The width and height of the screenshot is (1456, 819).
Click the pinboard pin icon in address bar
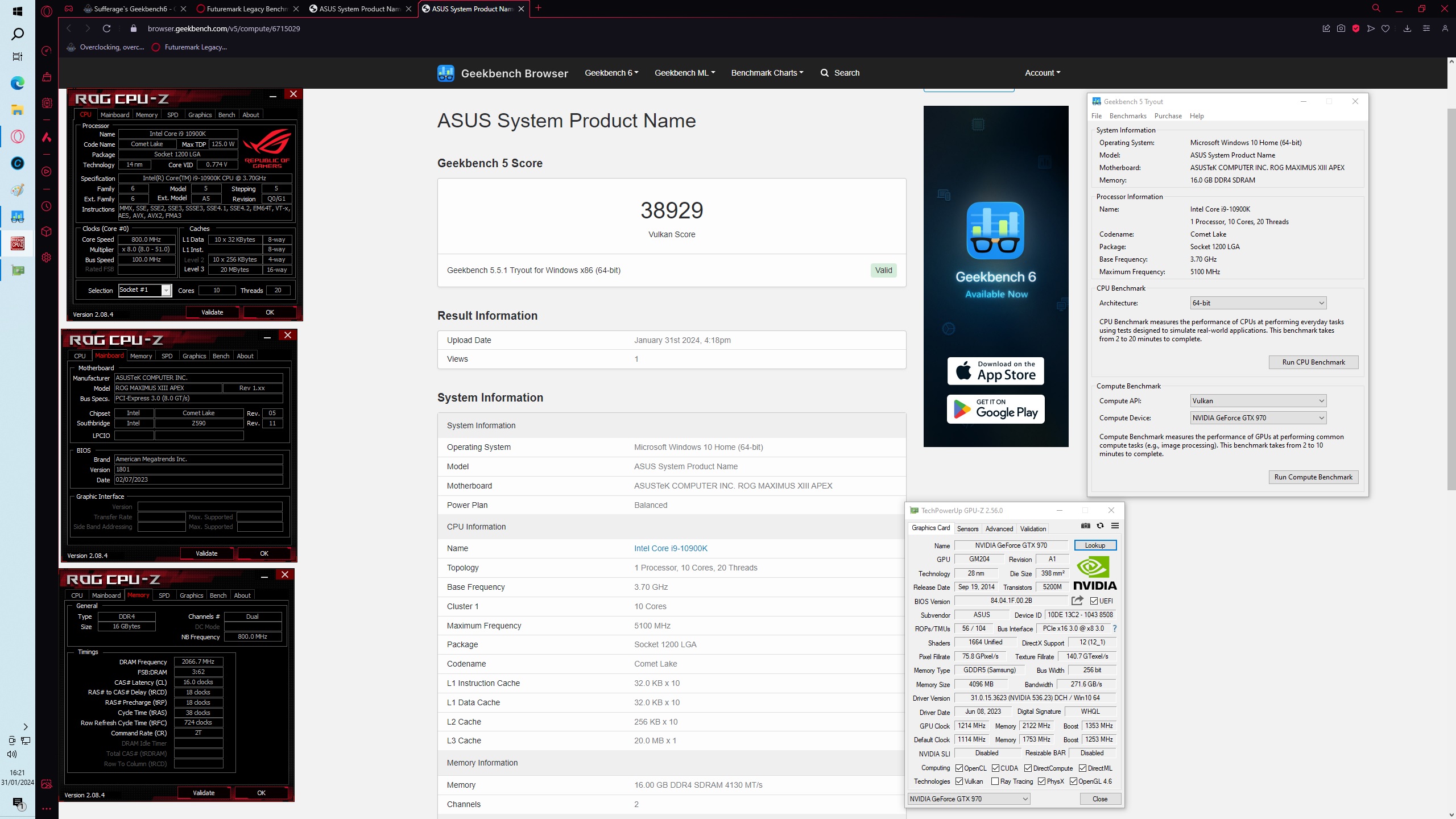point(1326,28)
